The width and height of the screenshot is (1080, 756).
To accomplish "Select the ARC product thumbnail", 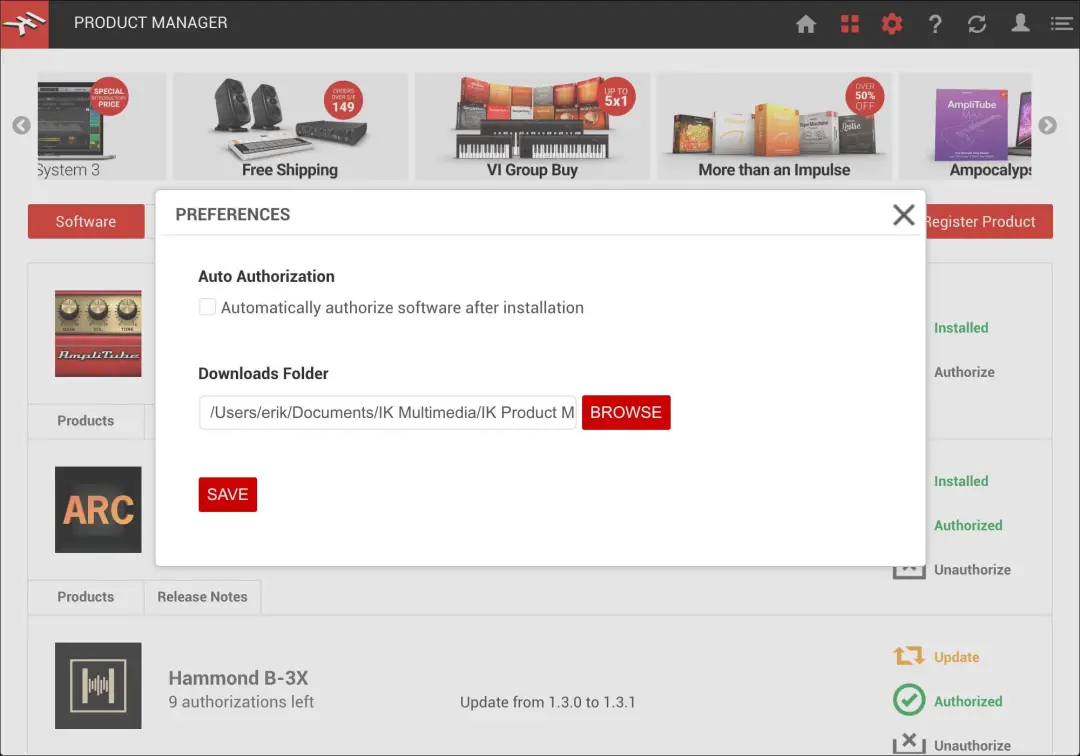I will coord(98,510).
